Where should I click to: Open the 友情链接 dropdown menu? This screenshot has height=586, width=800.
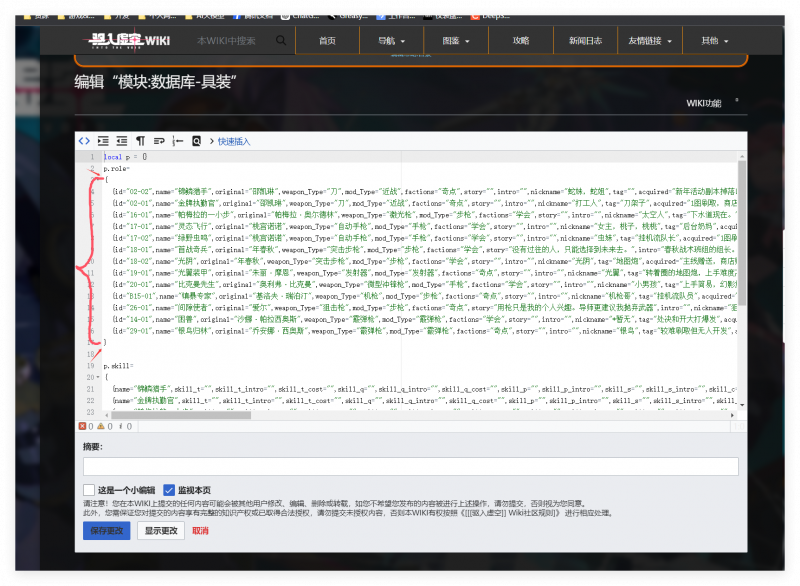[649, 41]
